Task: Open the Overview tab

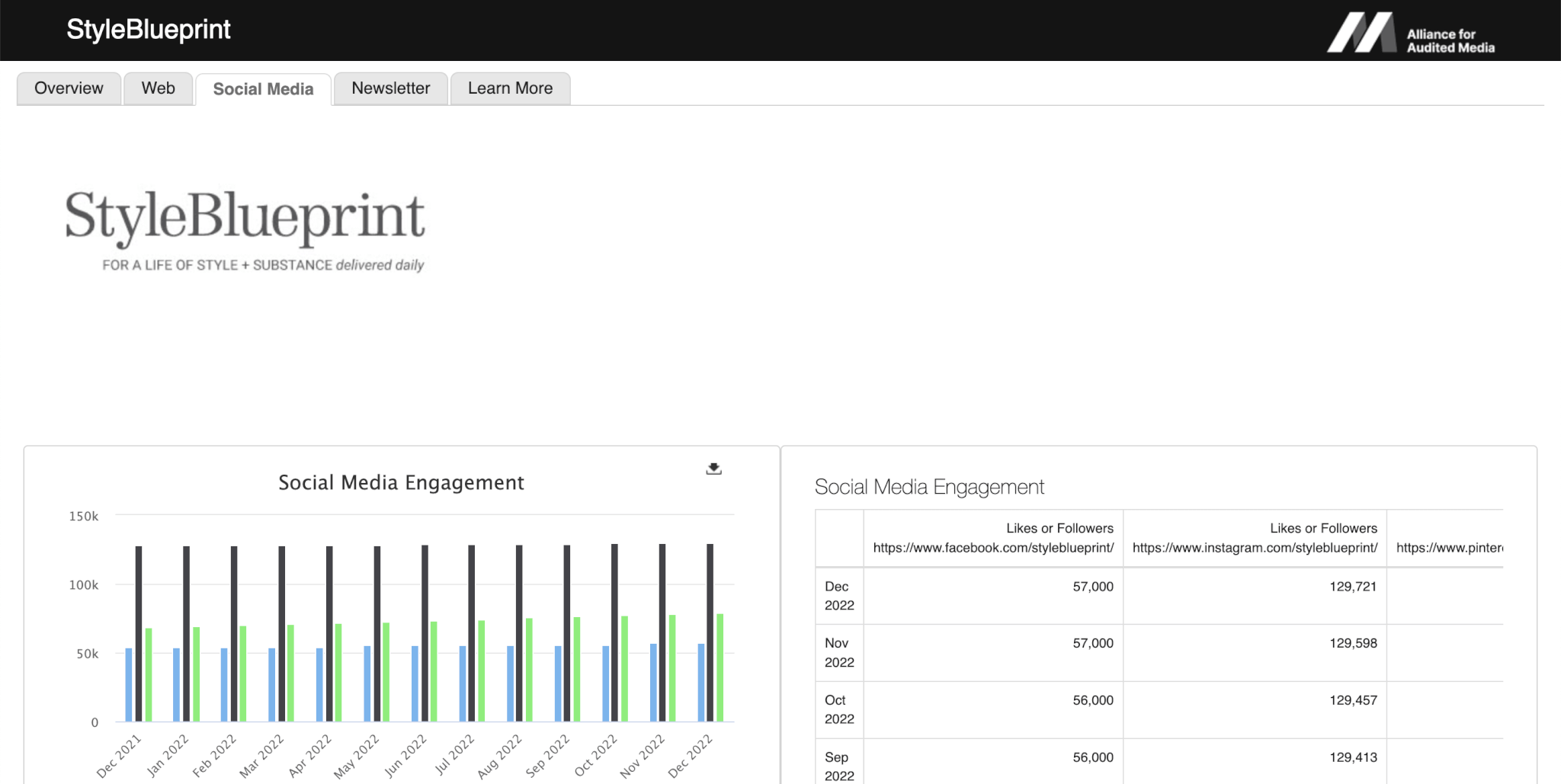Action: tap(69, 88)
